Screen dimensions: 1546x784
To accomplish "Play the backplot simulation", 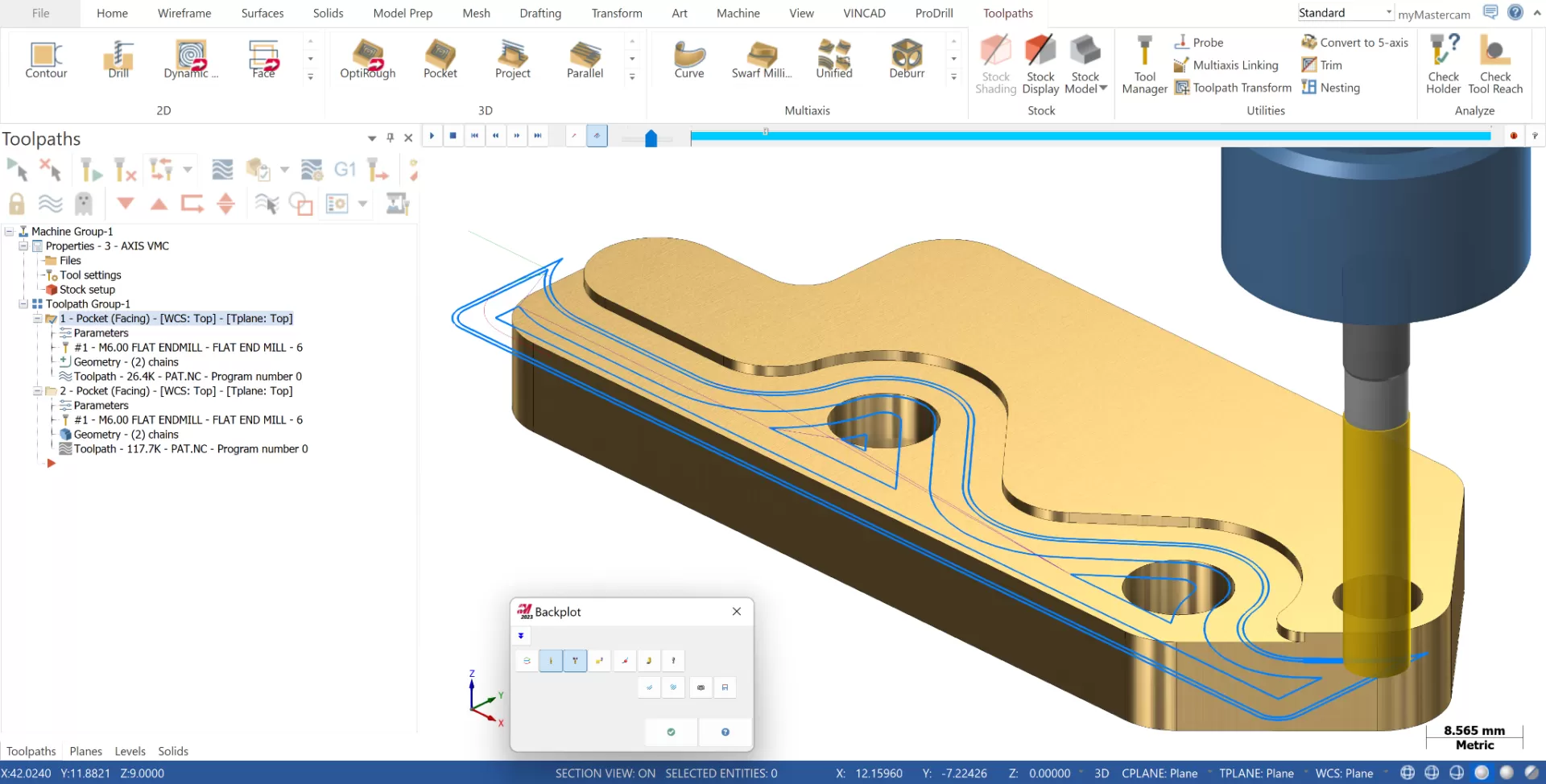I will [x=432, y=136].
